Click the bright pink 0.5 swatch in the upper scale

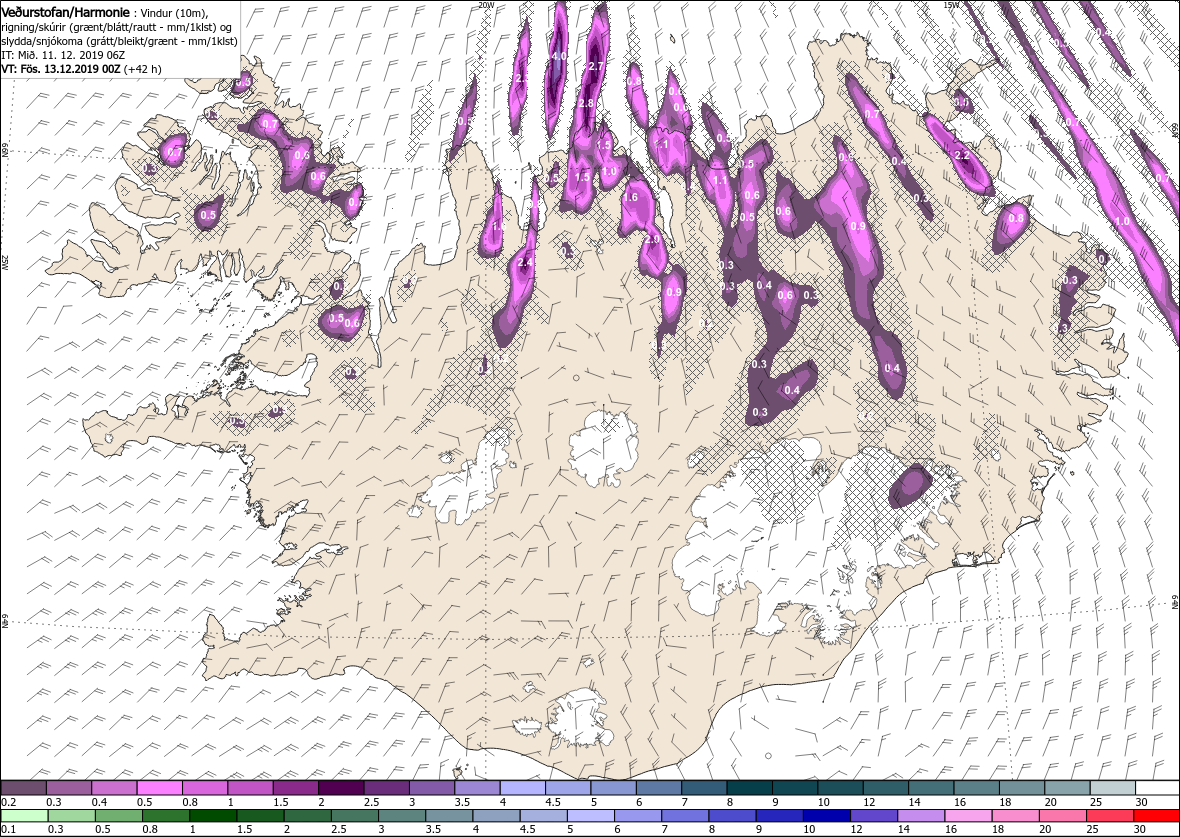click(160, 788)
